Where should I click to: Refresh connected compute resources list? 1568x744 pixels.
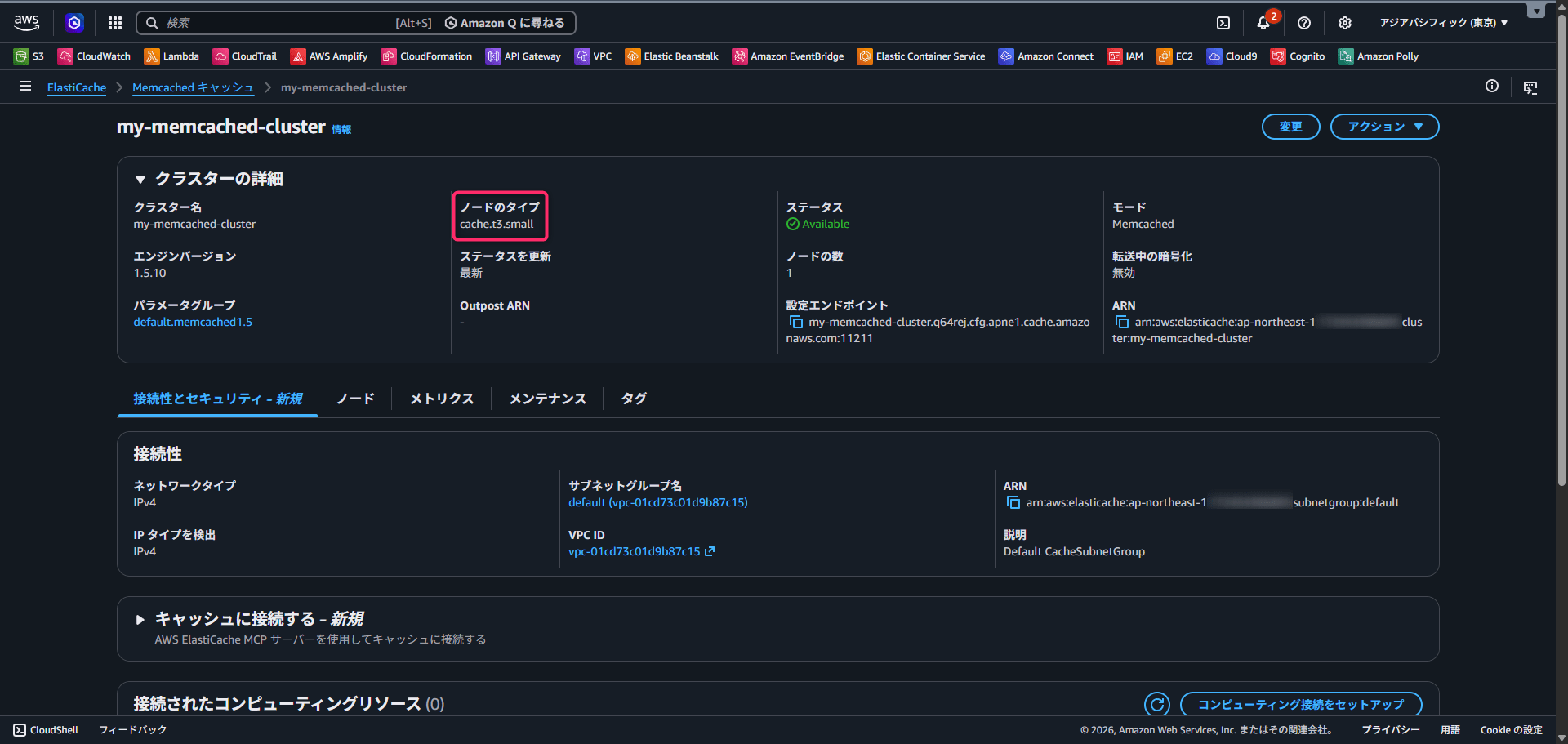(1156, 704)
